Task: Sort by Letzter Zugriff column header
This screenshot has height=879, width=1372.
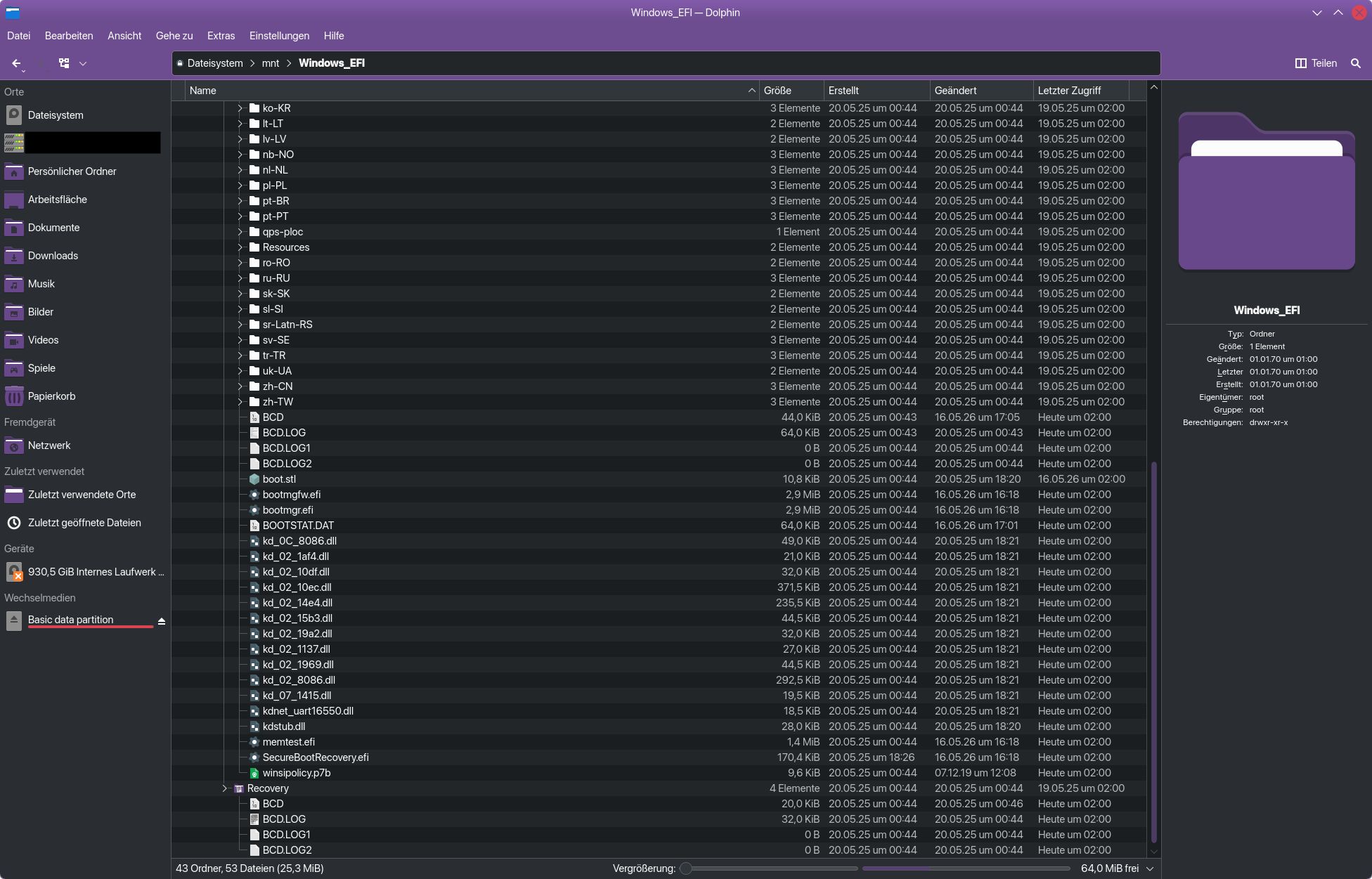Action: (x=1081, y=91)
